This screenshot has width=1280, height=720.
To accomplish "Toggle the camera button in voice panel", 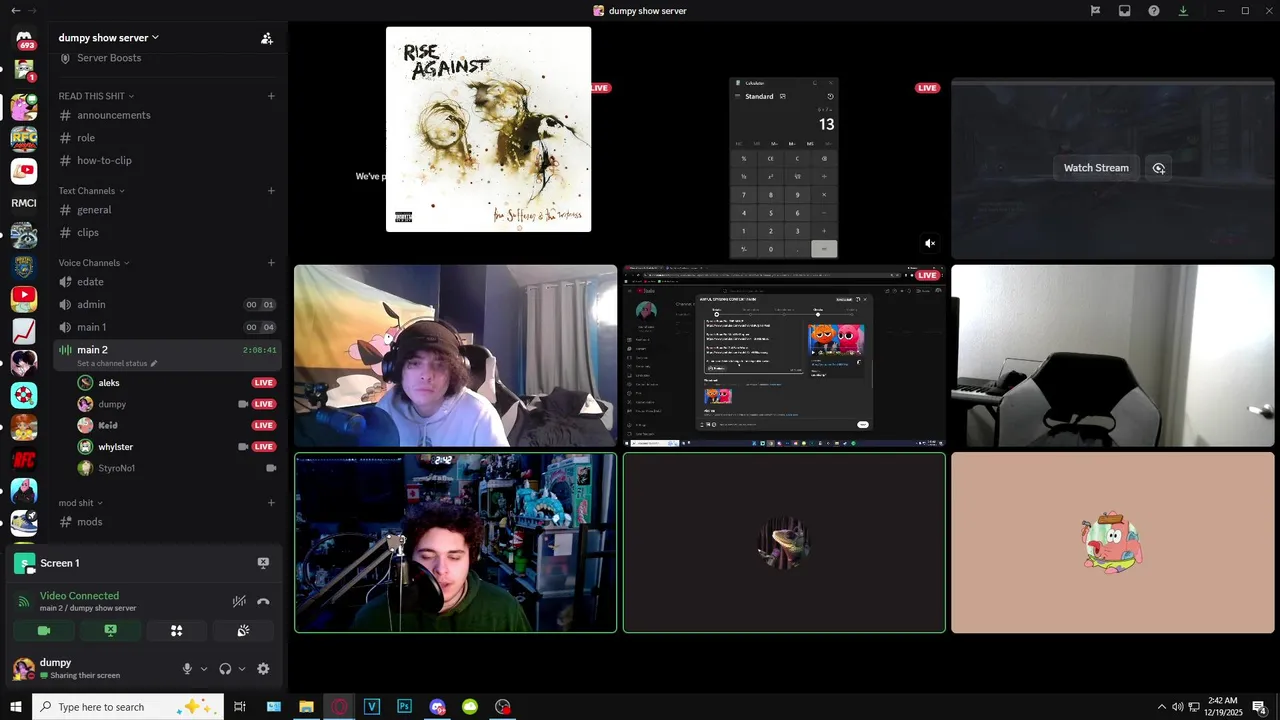I will pos(44,631).
